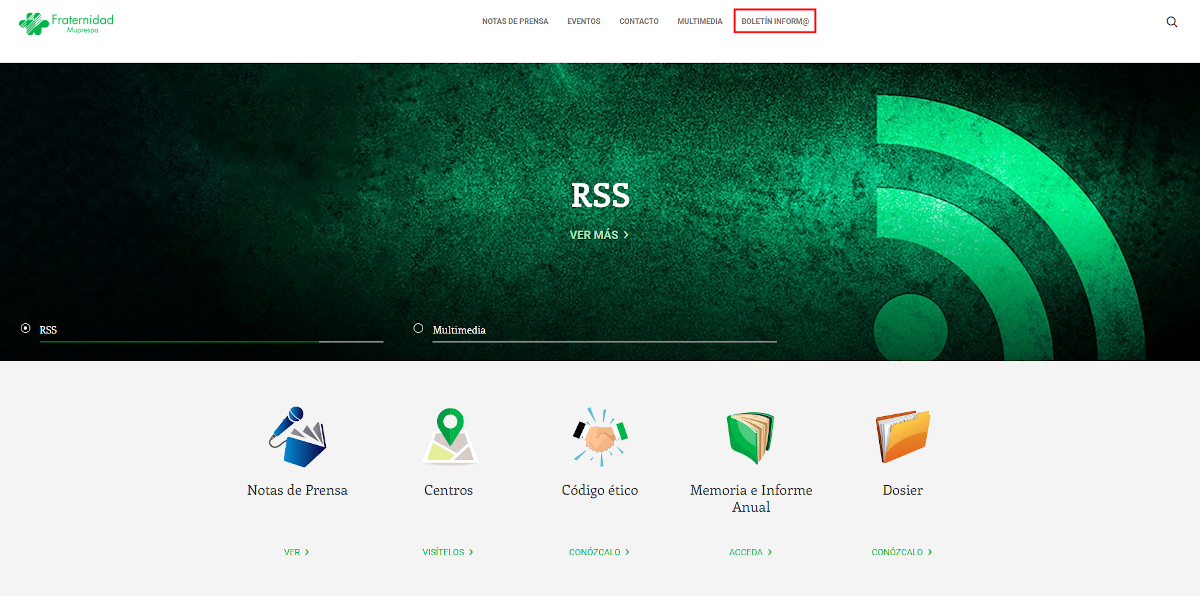
Task: Click the Multimedia slide label text
Action: (459, 330)
